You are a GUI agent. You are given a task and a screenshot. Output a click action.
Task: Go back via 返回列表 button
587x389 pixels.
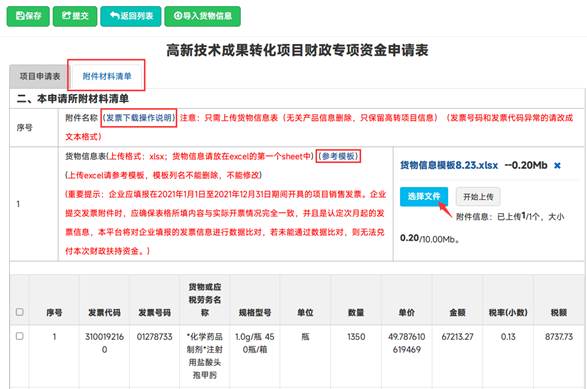[131, 16]
